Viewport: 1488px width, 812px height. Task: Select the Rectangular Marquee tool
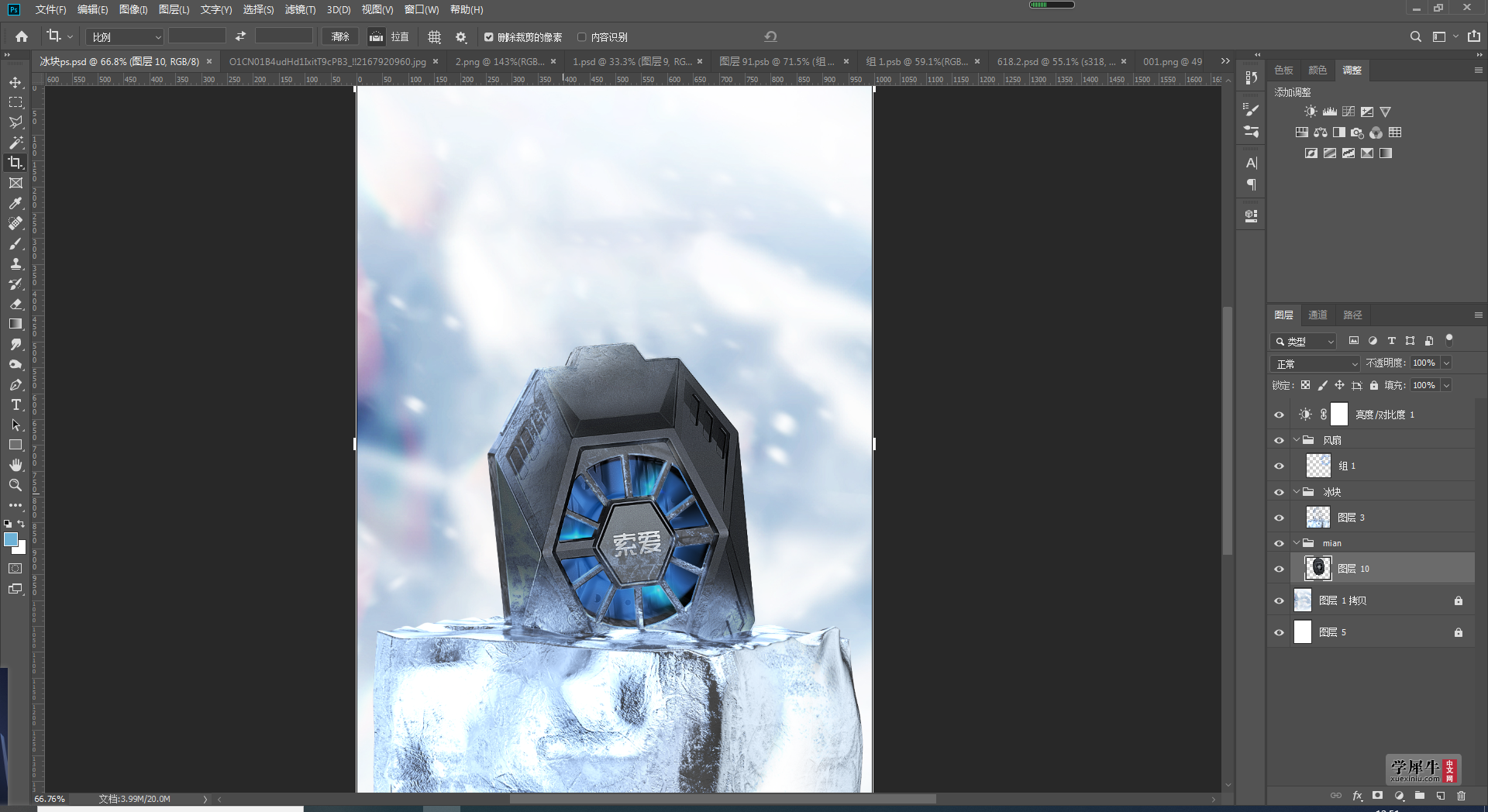pos(15,102)
